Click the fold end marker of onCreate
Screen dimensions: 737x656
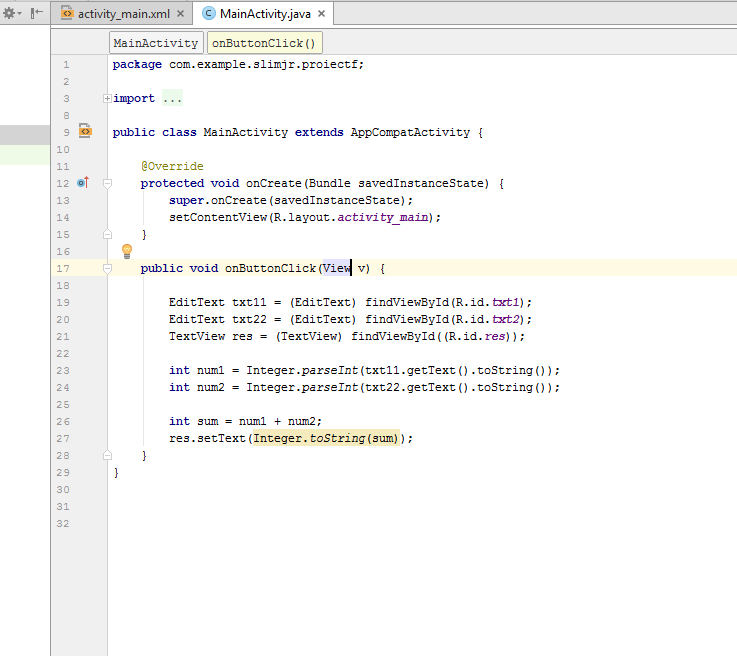[x=107, y=234]
